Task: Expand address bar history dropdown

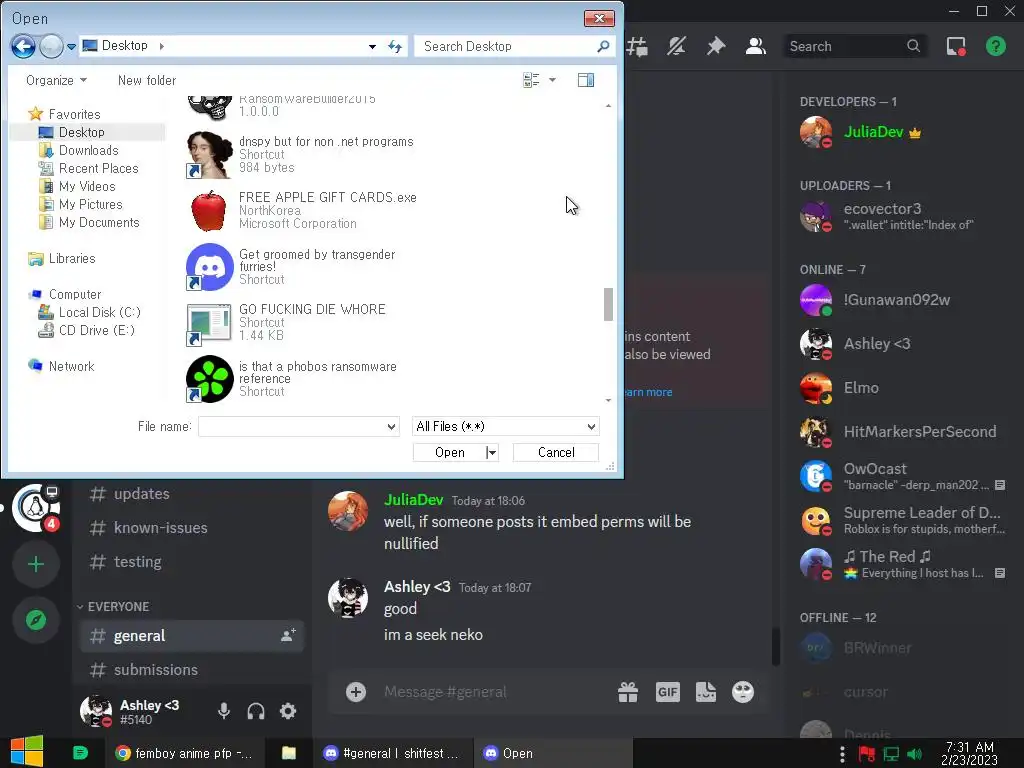Action: [x=372, y=46]
